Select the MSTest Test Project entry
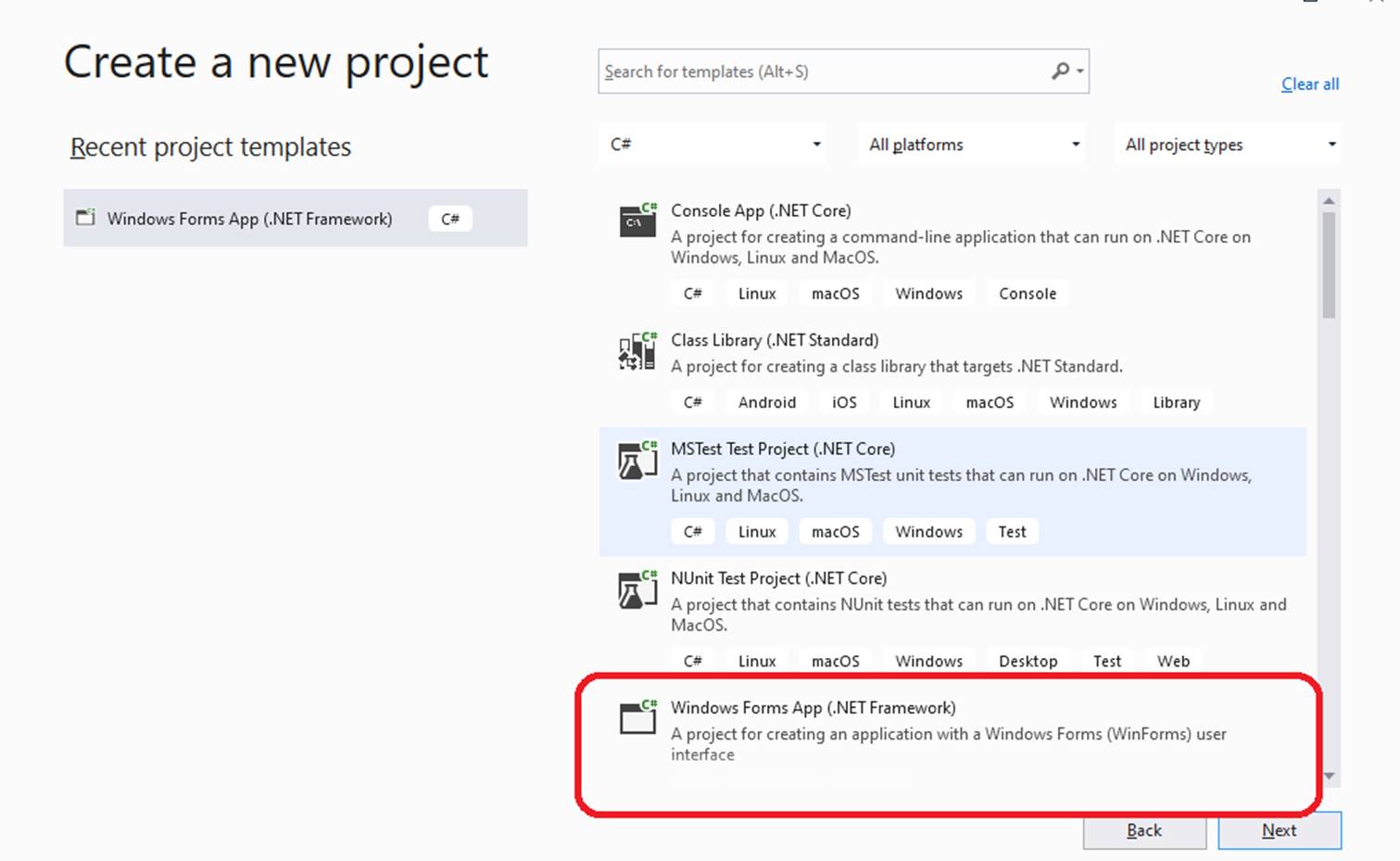The height and width of the screenshot is (861, 1400). pyautogui.click(x=927, y=473)
